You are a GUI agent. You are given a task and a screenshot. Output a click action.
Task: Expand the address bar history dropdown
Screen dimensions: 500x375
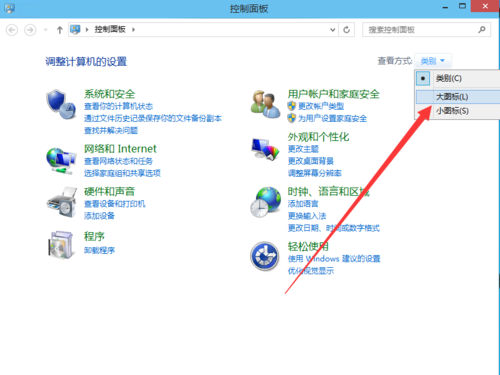pyautogui.click(x=333, y=30)
